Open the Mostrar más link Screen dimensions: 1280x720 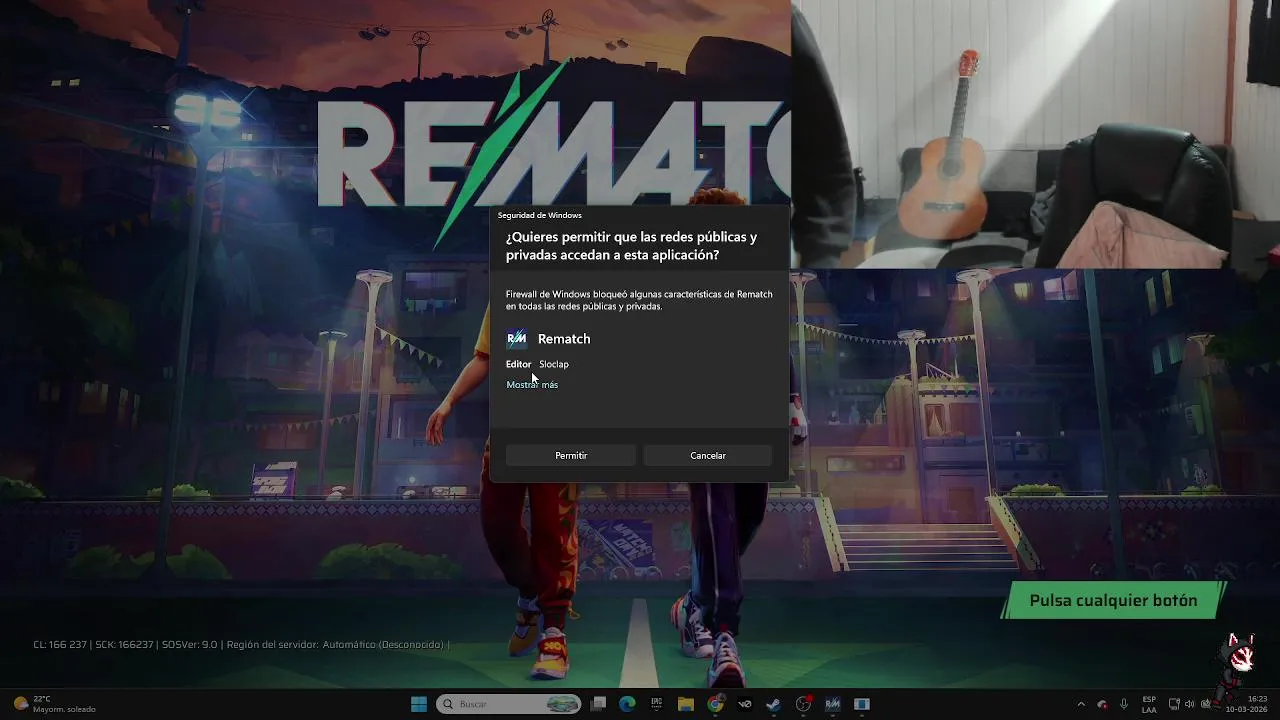point(532,385)
